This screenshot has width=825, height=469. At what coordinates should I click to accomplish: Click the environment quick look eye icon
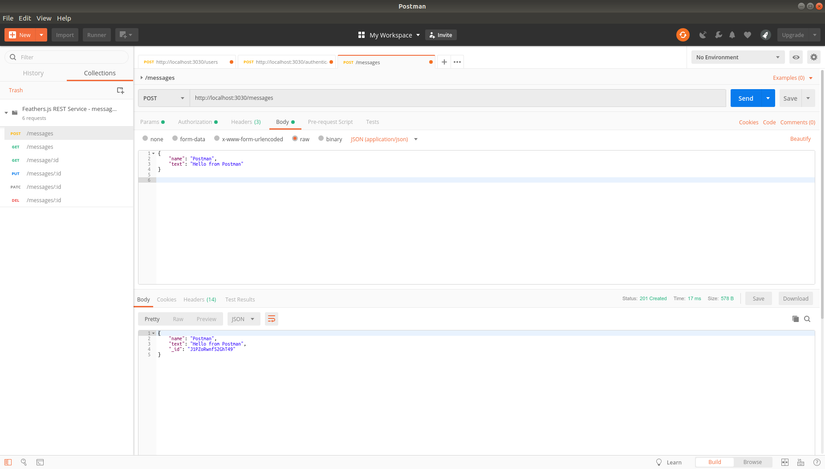[x=796, y=57]
